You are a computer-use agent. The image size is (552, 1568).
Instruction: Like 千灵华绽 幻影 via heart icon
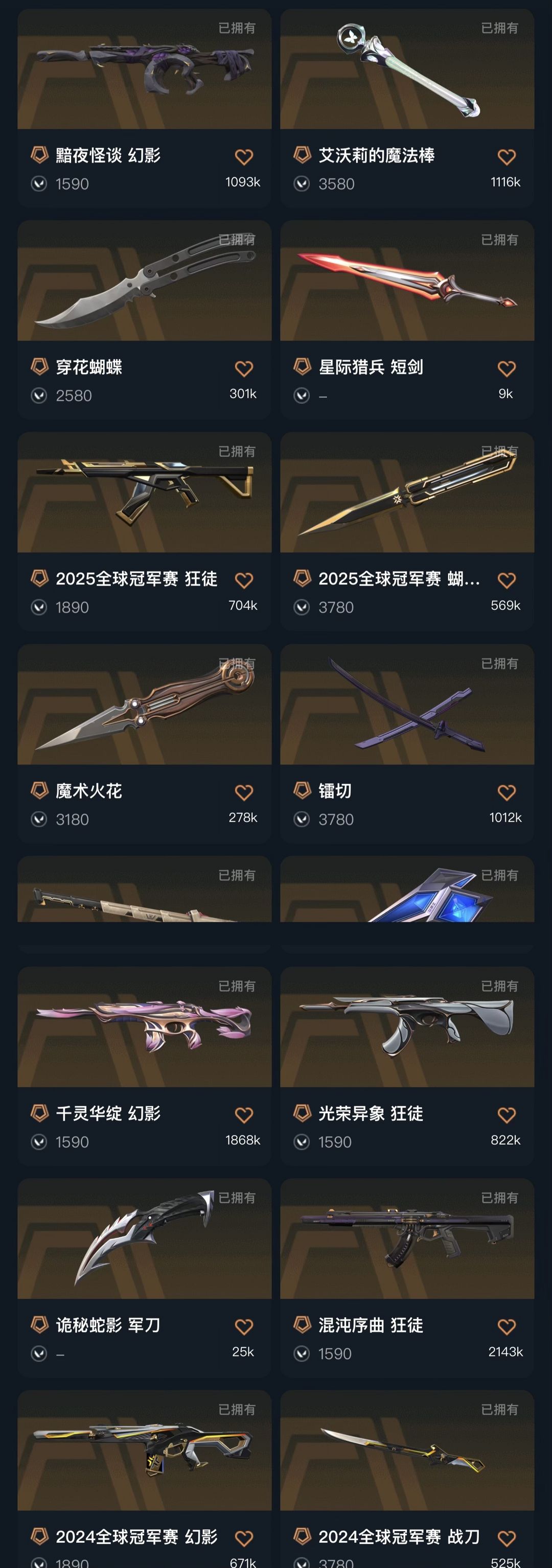243,1115
